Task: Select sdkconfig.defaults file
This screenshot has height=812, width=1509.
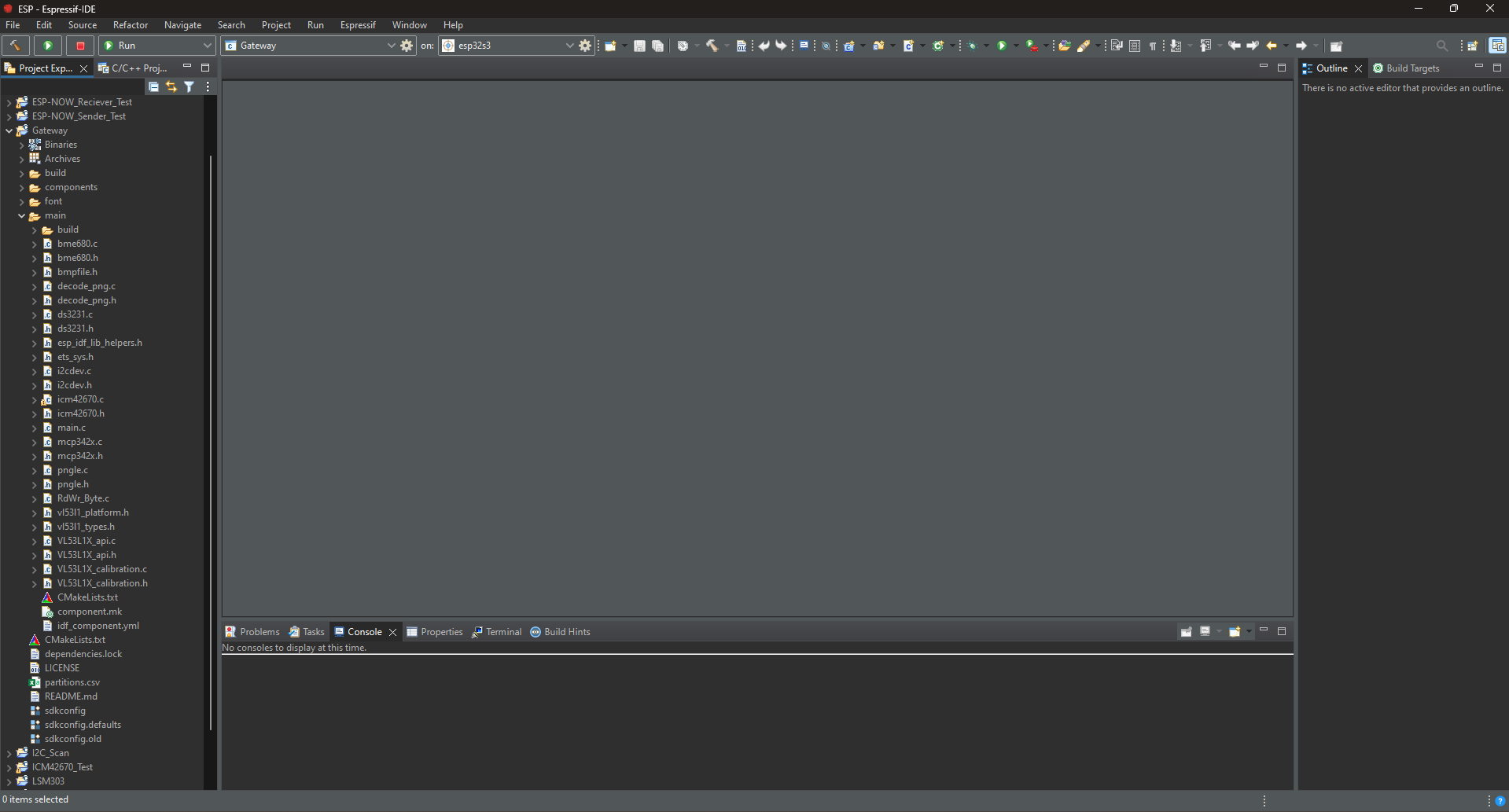Action: point(83,725)
